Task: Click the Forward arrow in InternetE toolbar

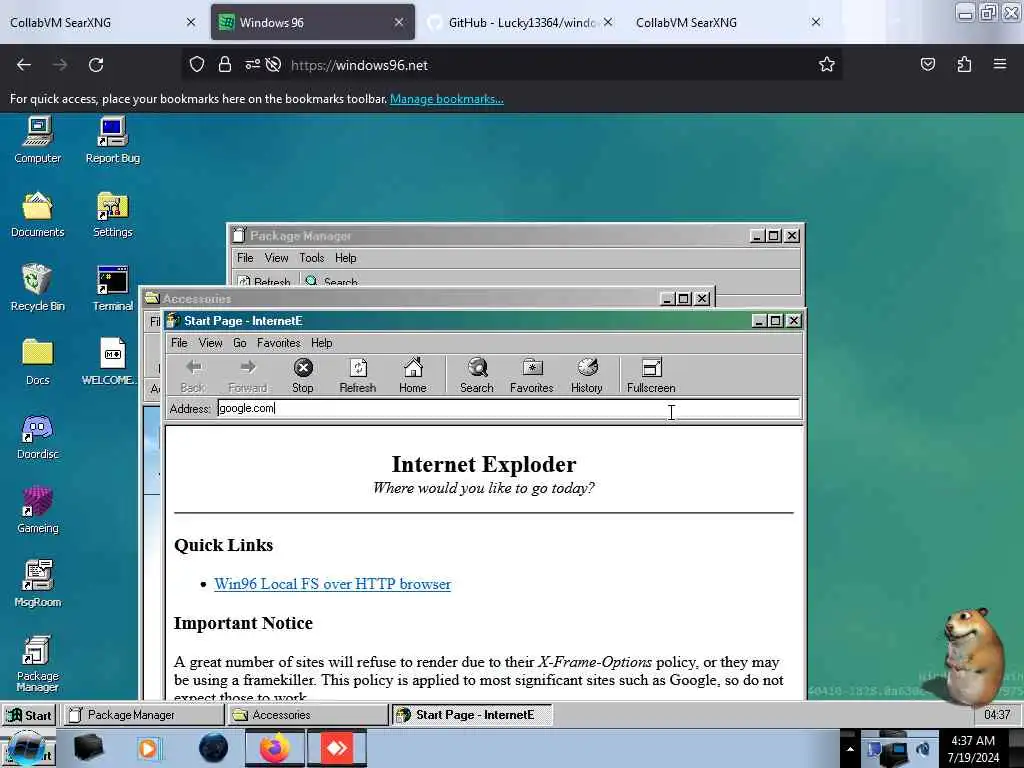Action: coord(248,376)
